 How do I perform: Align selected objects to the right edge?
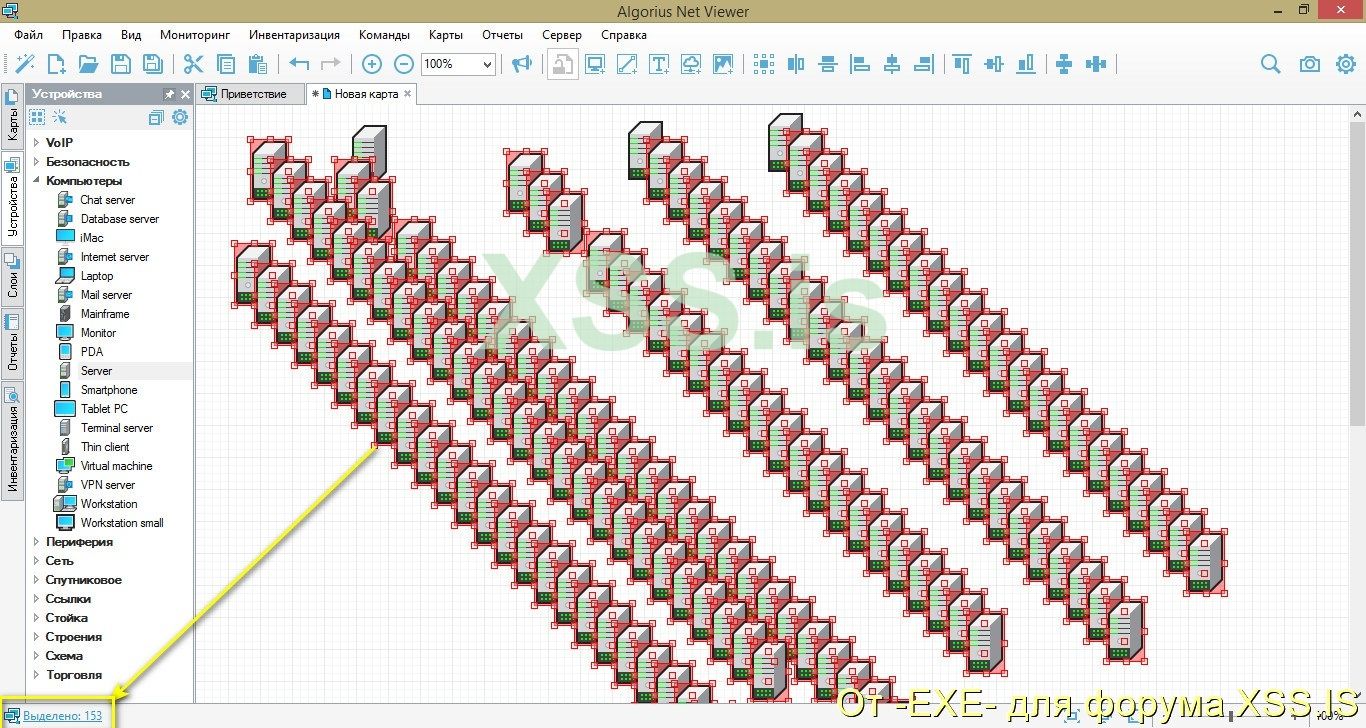tap(924, 64)
